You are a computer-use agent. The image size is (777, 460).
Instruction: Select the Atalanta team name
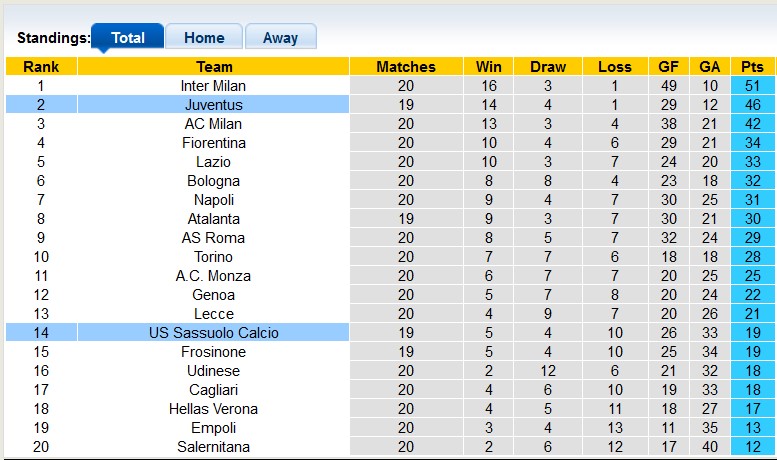[x=214, y=219]
